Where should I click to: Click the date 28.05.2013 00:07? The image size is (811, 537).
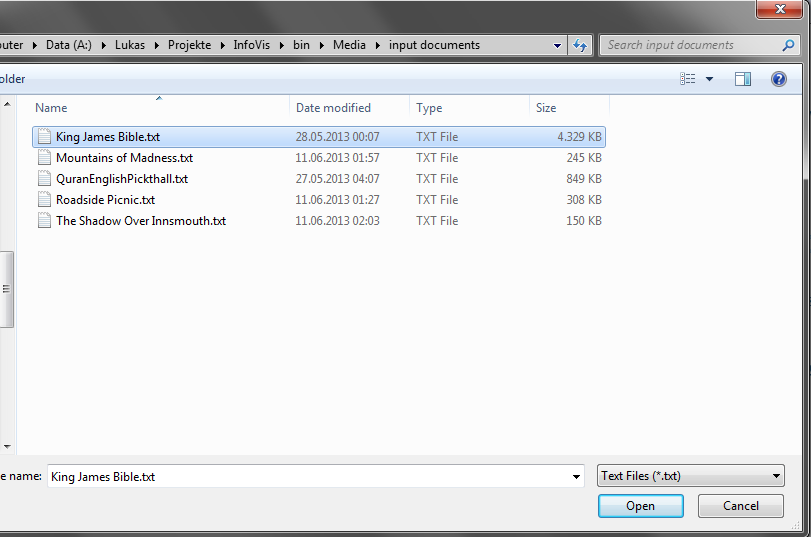[x=337, y=137]
